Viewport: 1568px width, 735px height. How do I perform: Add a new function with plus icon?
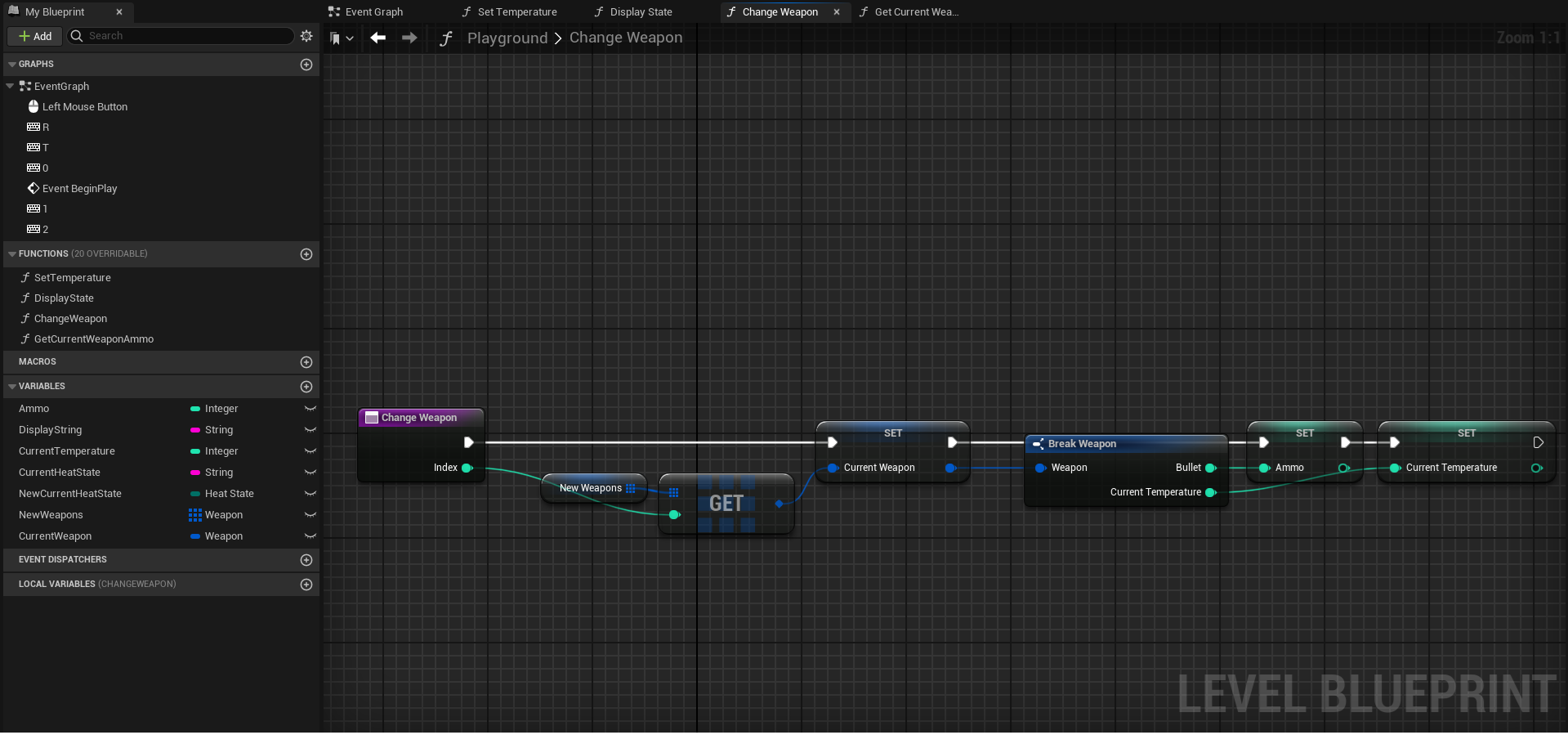click(x=306, y=254)
